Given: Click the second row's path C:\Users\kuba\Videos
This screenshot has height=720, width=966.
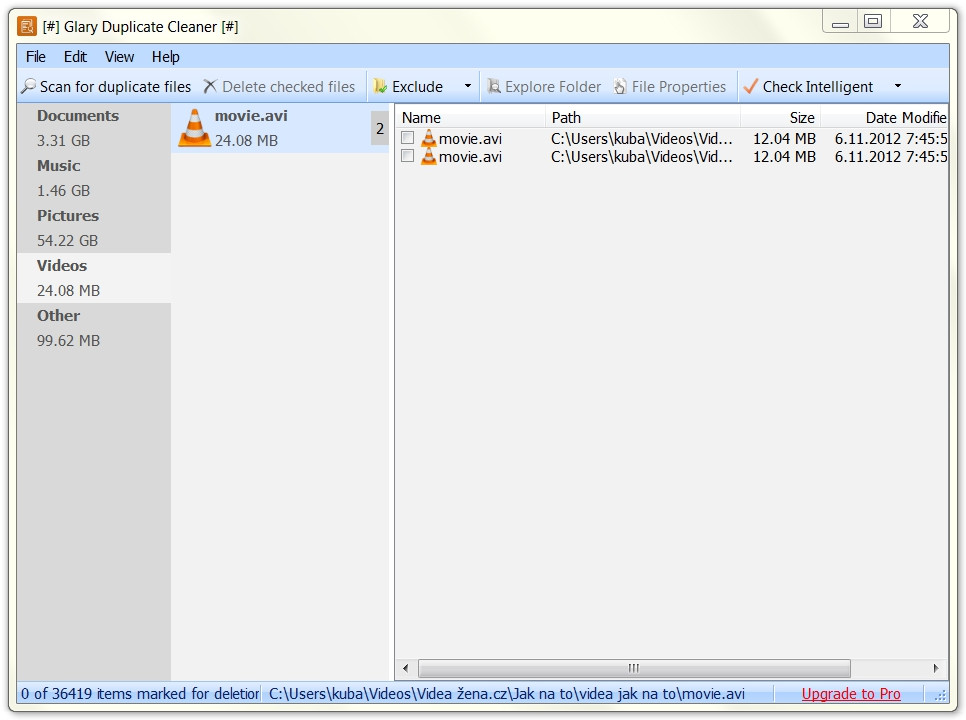Looking at the screenshot, I should (641, 157).
